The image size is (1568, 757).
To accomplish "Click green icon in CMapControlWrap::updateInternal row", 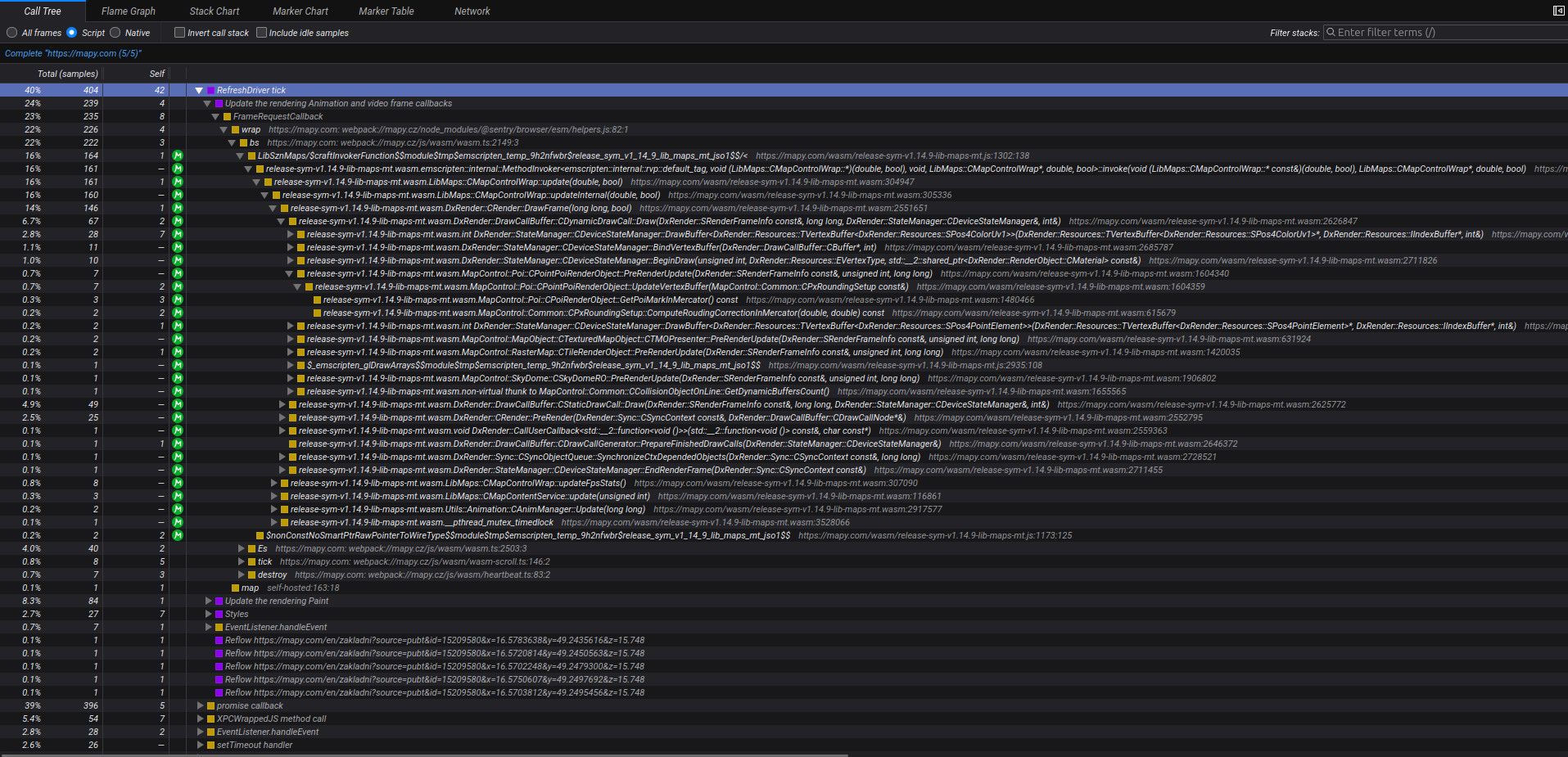I will point(178,195).
